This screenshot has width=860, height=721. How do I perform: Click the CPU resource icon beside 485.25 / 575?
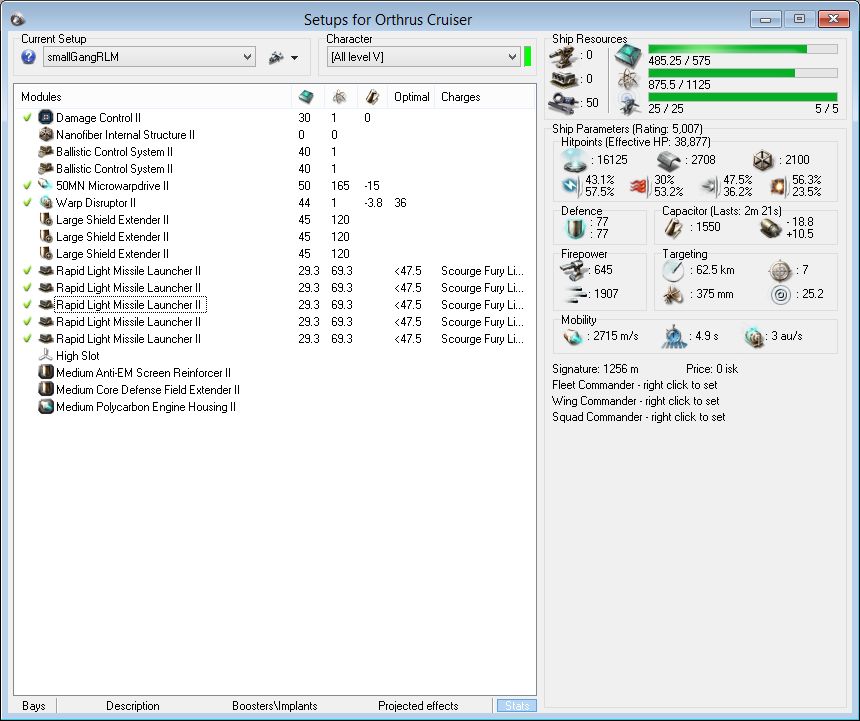(x=629, y=55)
